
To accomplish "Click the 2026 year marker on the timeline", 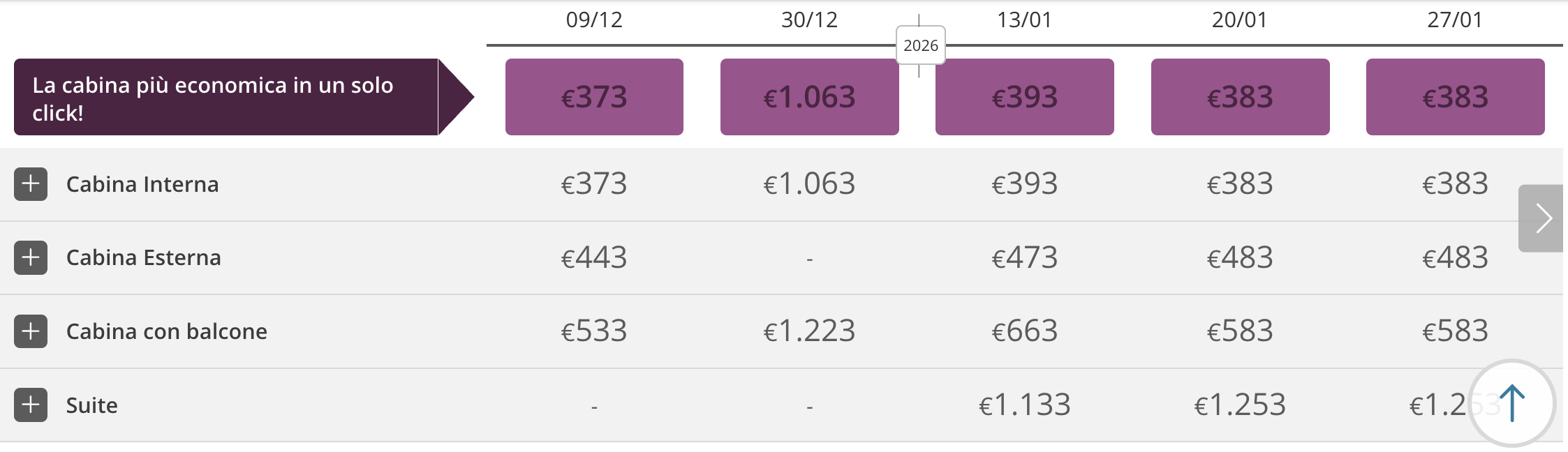I will click(920, 46).
